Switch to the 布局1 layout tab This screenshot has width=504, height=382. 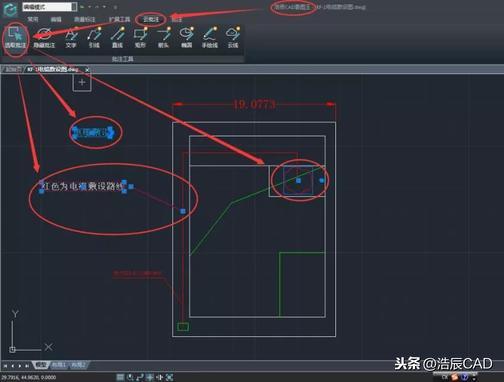click(59, 365)
